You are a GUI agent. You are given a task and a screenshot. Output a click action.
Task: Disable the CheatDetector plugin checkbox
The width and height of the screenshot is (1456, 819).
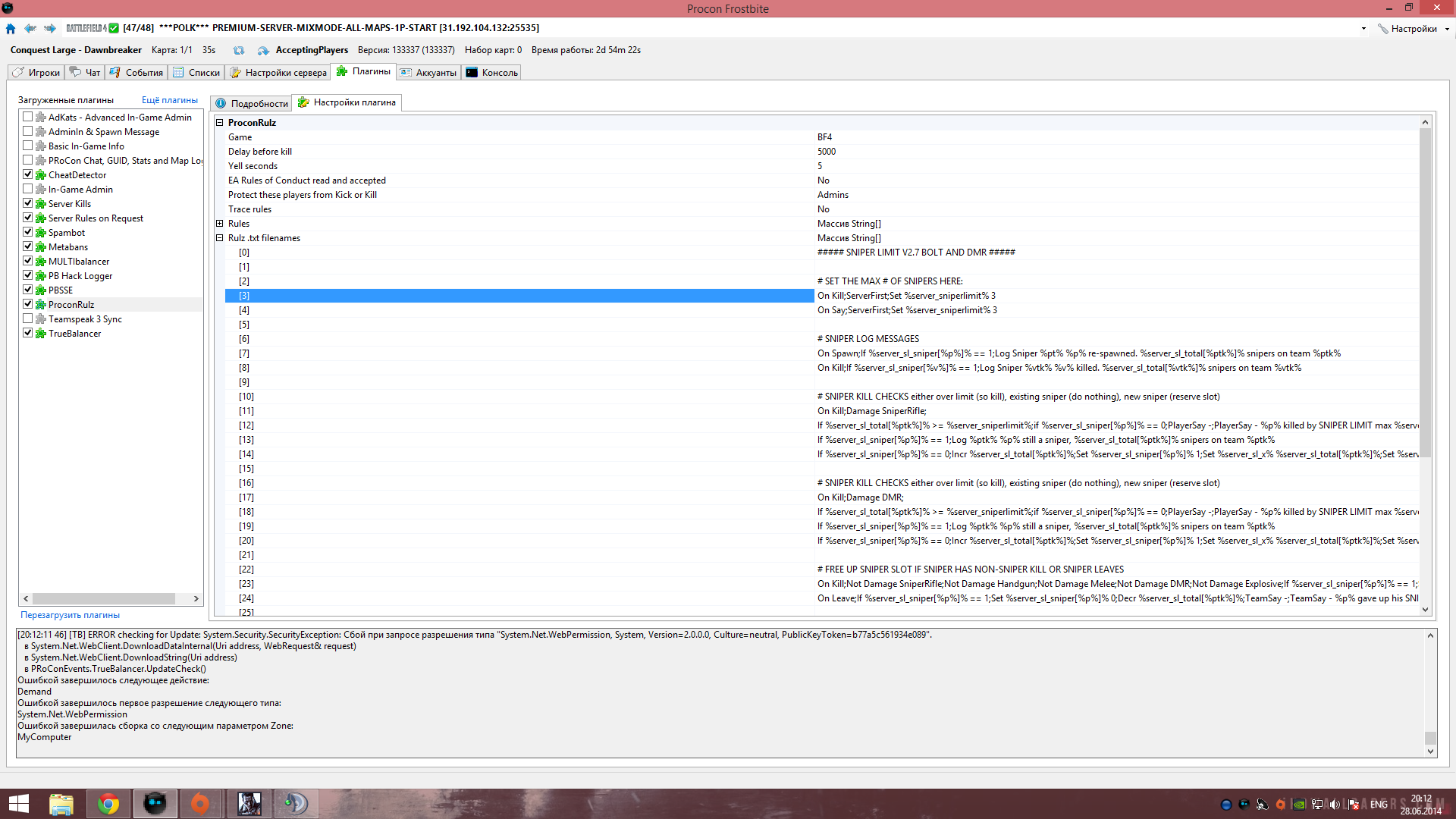coord(28,174)
